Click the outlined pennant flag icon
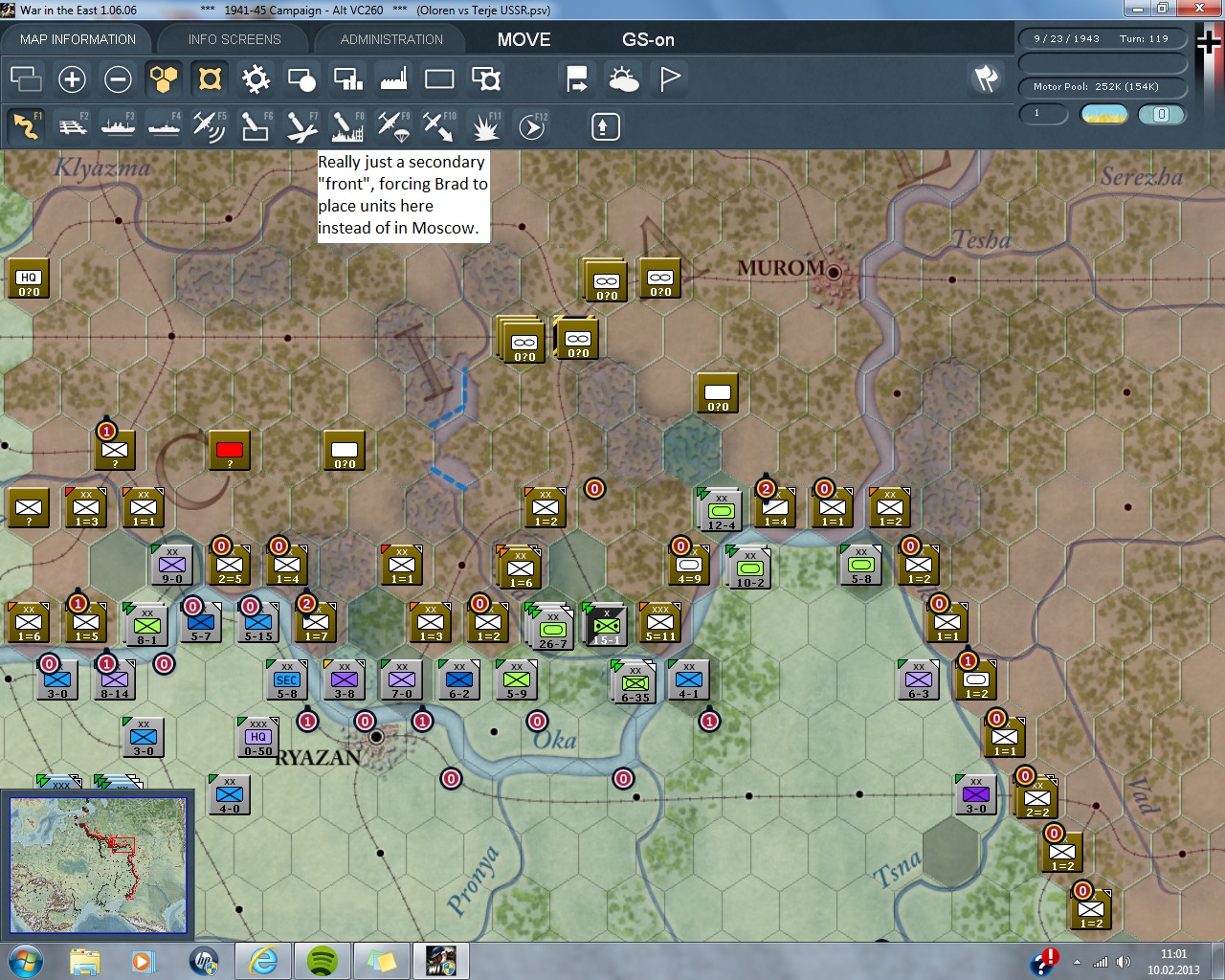Image resolution: width=1225 pixels, height=980 pixels. pyautogui.click(x=670, y=78)
